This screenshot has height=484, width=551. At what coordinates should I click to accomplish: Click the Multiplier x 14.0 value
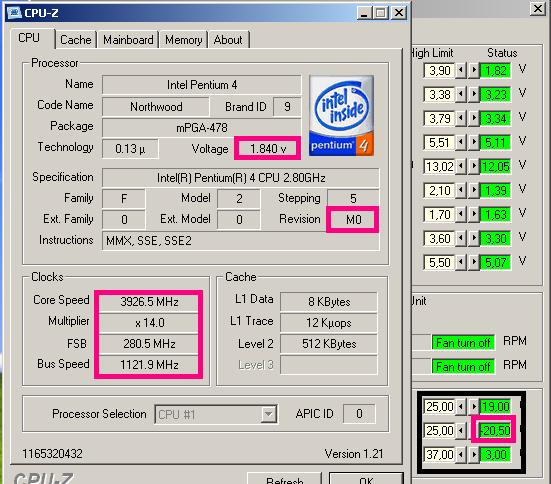[149, 323]
